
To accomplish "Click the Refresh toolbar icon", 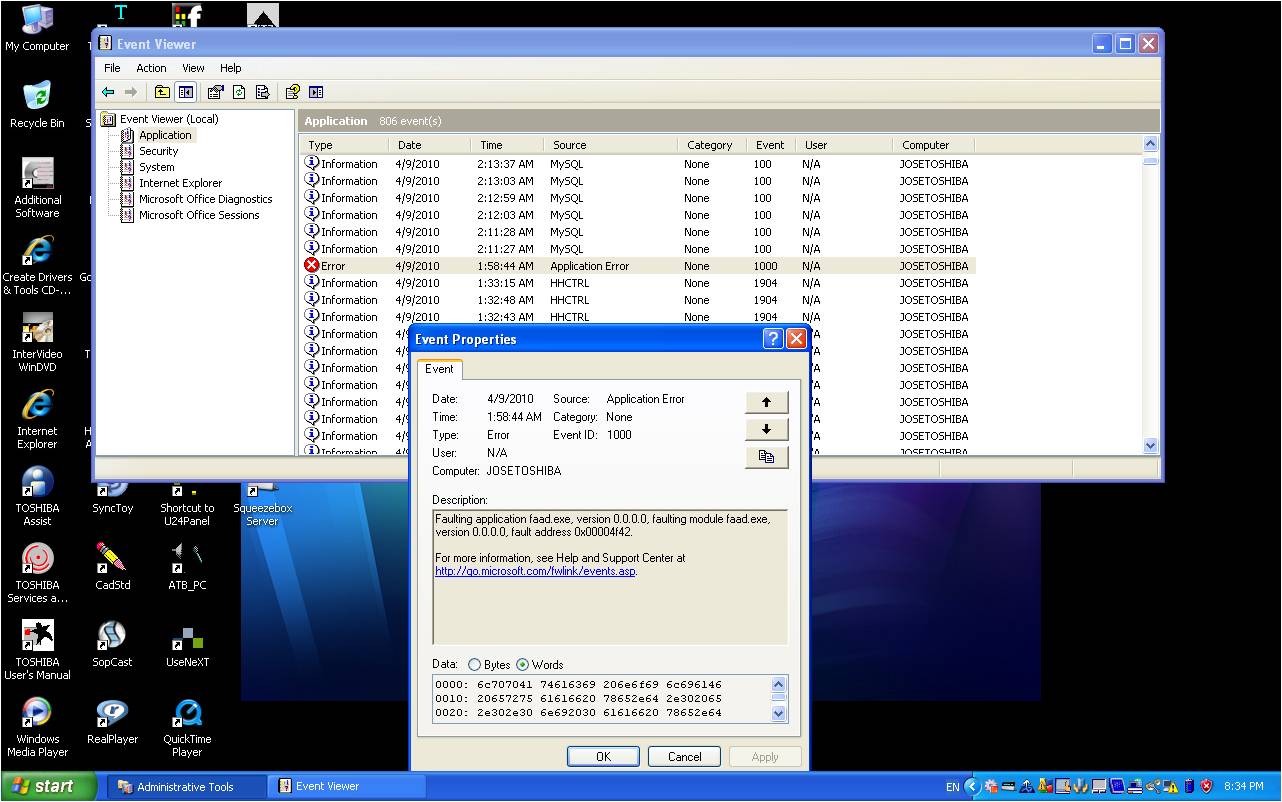I will [239, 92].
